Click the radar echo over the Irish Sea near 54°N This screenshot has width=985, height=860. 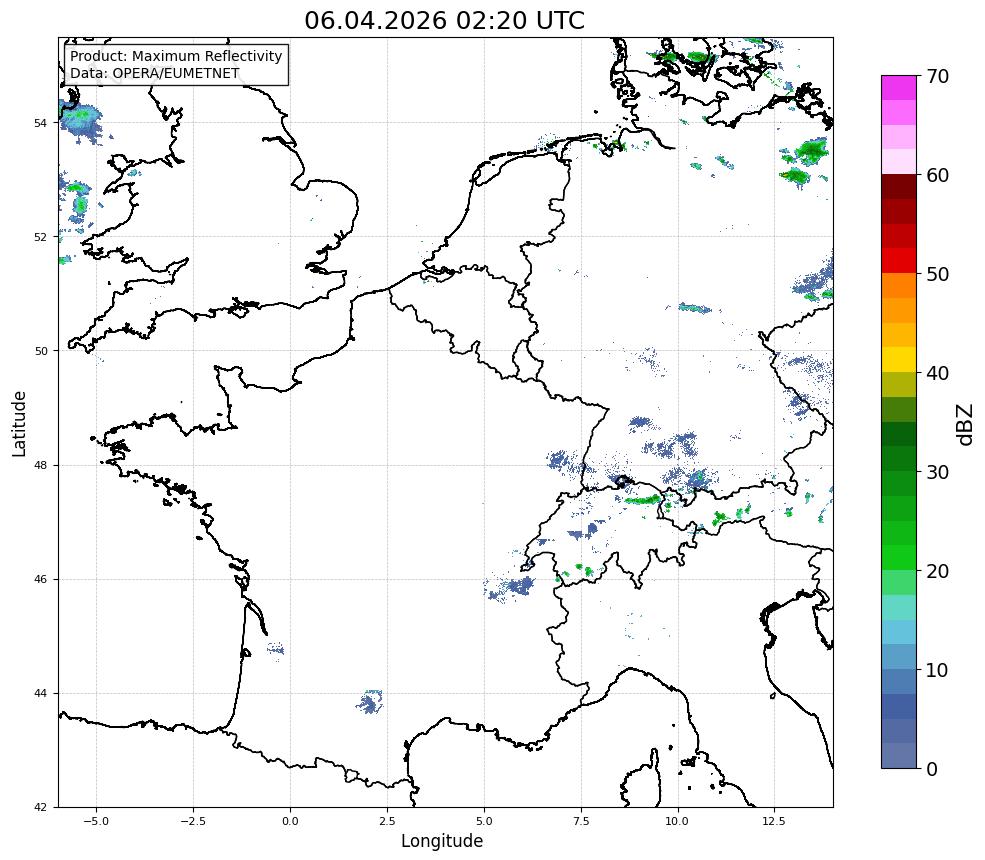80,122
